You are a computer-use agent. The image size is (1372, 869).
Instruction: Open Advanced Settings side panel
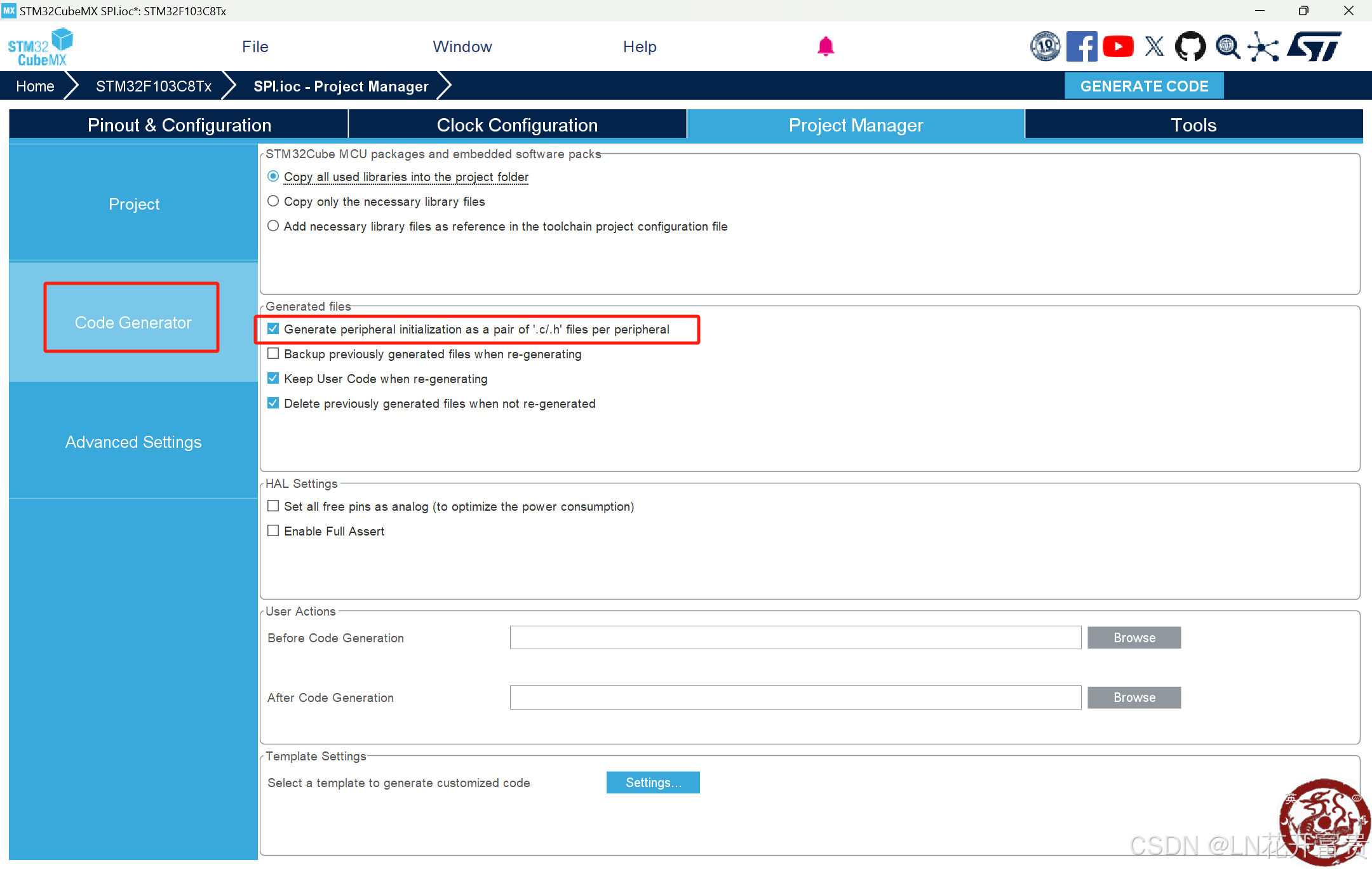(133, 442)
